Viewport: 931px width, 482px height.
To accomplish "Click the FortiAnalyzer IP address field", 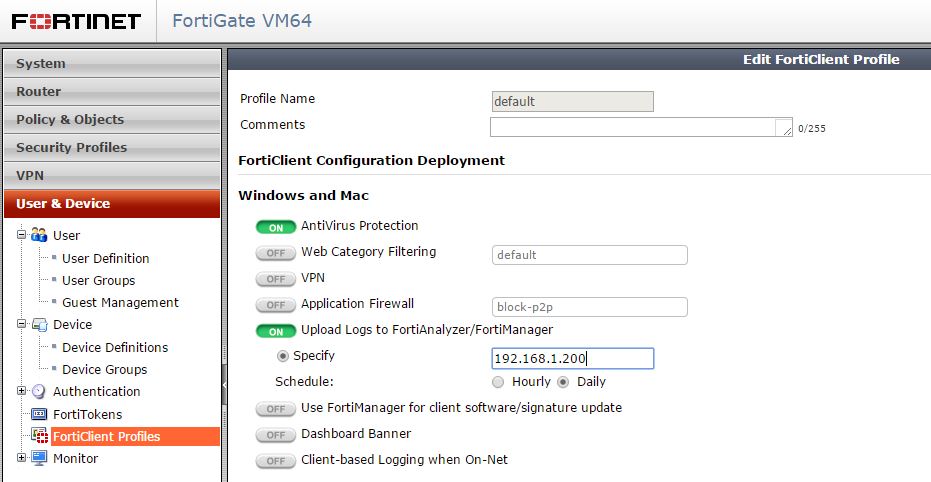I will pos(572,358).
